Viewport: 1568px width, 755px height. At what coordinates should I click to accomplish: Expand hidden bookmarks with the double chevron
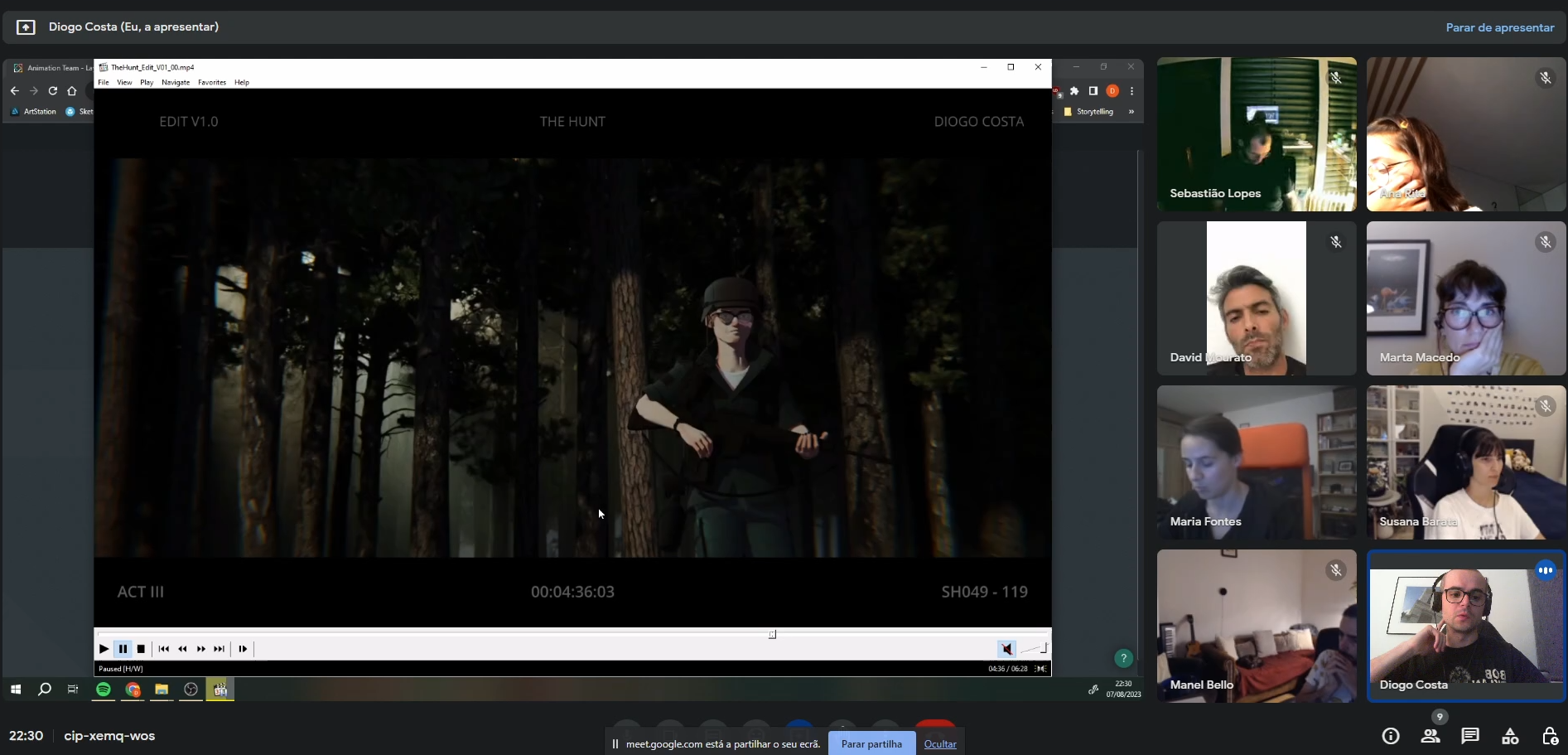1131,111
